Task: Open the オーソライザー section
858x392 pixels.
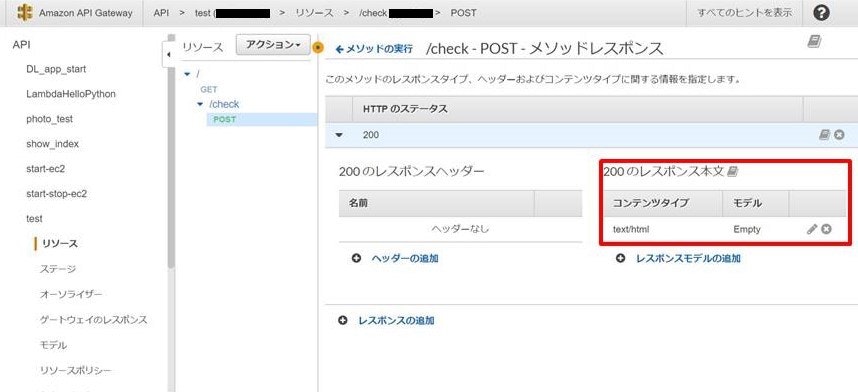Action: [x=71, y=295]
